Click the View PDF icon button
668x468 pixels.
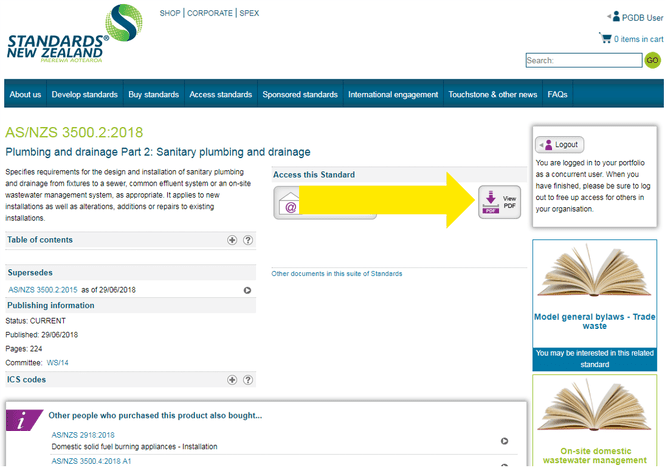pos(499,203)
